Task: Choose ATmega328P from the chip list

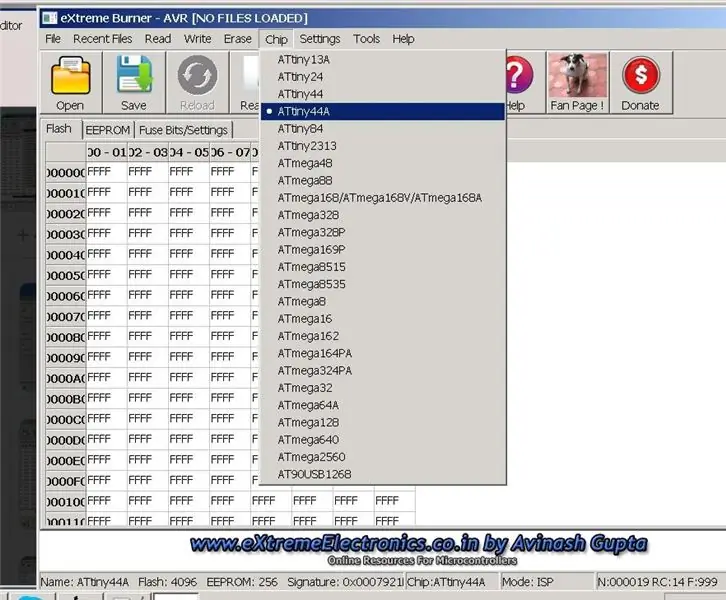Action: click(x=383, y=232)
